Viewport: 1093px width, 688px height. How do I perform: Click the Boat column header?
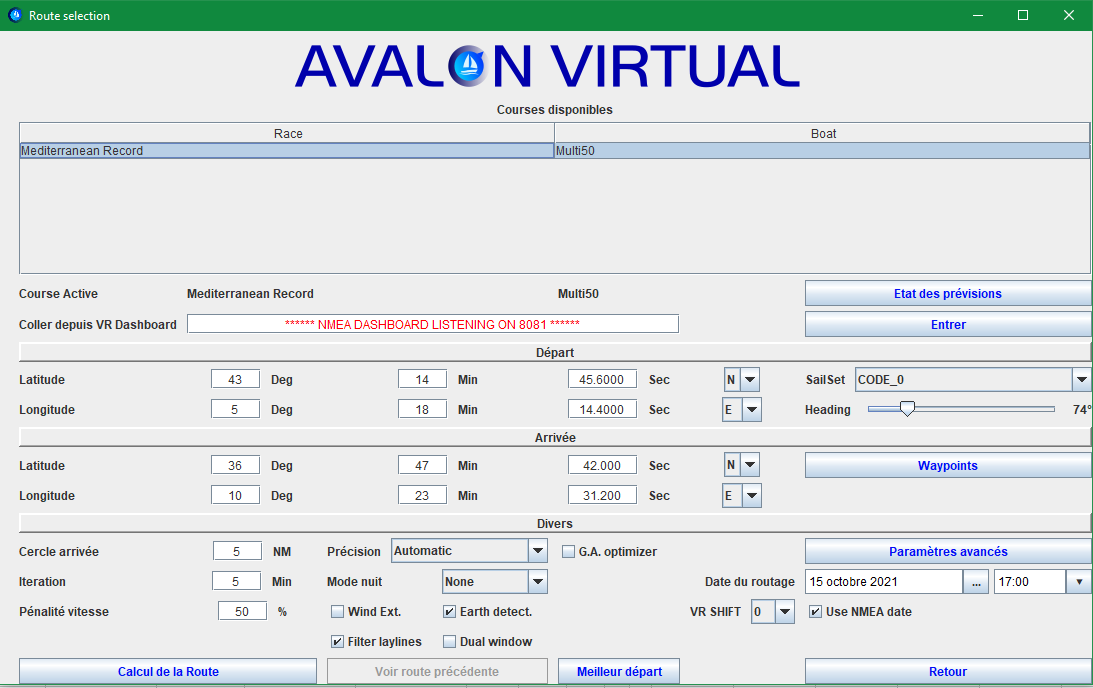click(823, 133)
